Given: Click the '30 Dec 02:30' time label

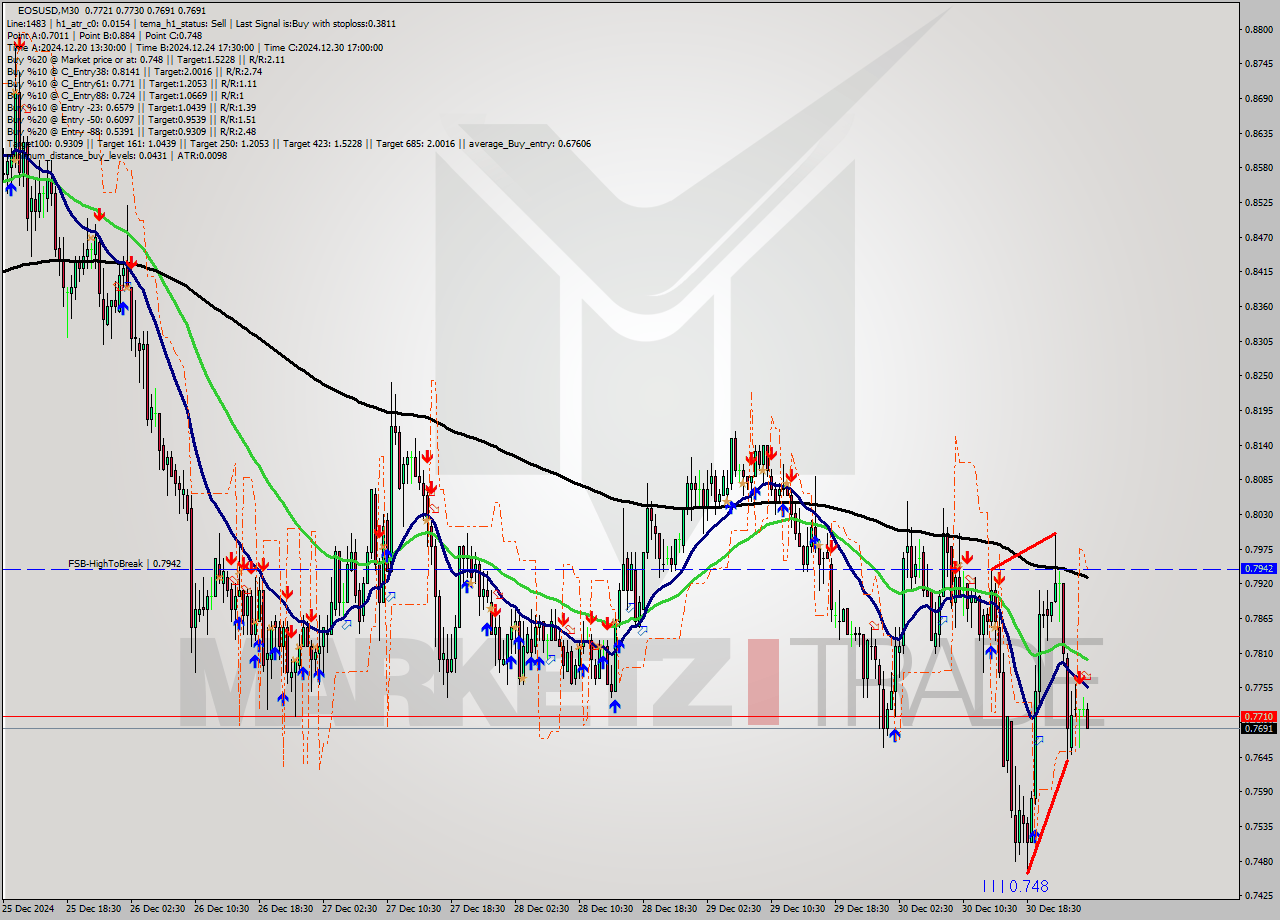Looking at the screenshot, I should pyautogui.click(x=925, y=909).
